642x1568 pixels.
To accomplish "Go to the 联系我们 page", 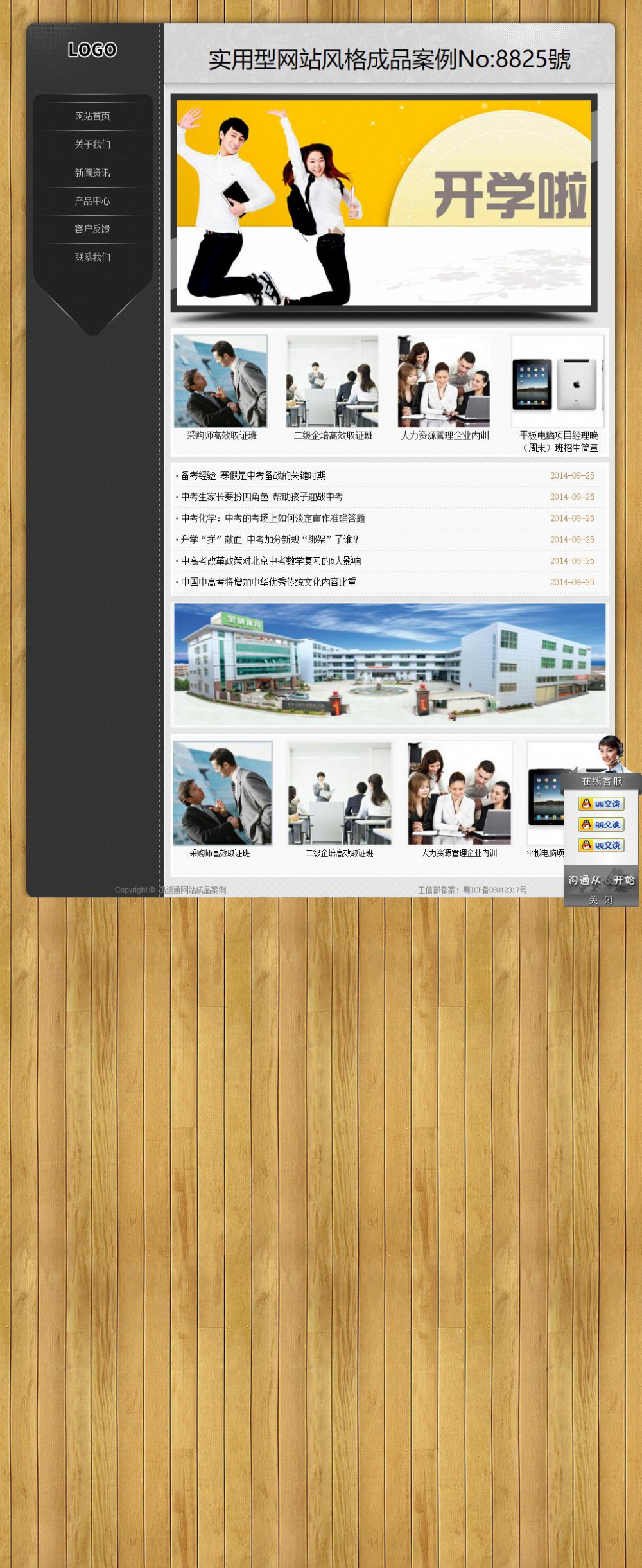I will tap(92, 258).
